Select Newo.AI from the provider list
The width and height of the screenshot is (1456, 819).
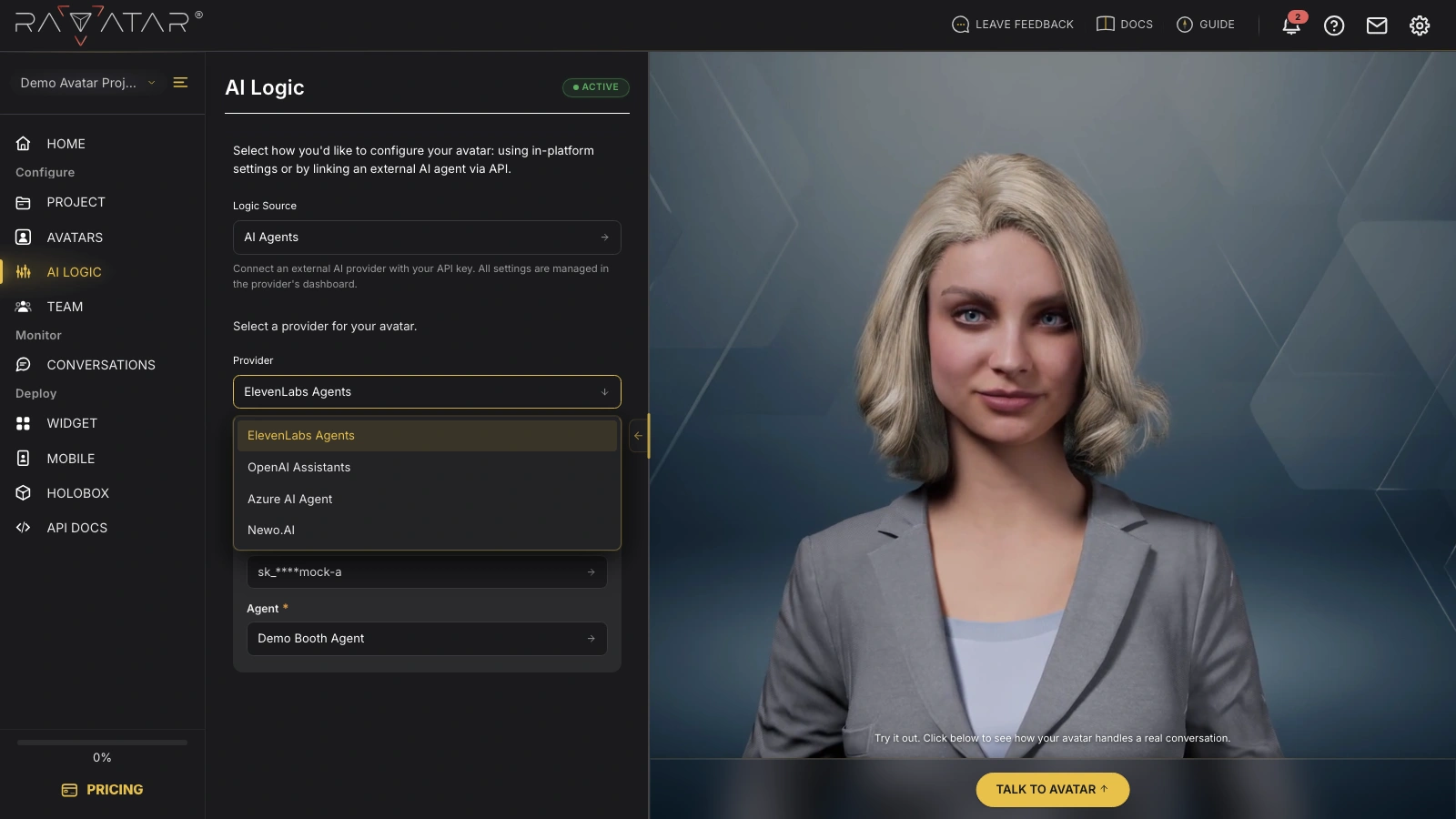coord(427,531)
